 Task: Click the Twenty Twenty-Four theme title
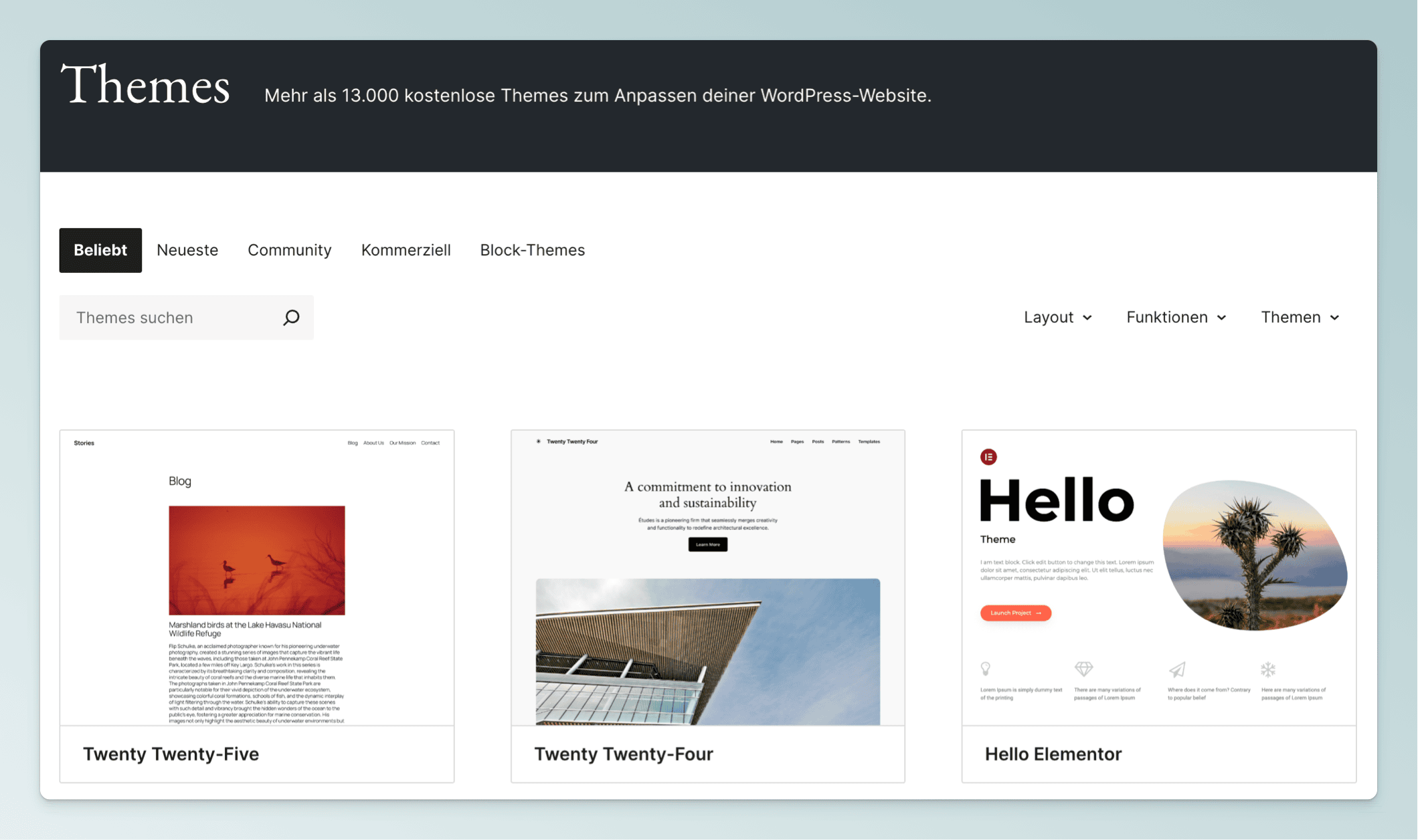pyautogui.click(x=624, y=754)
